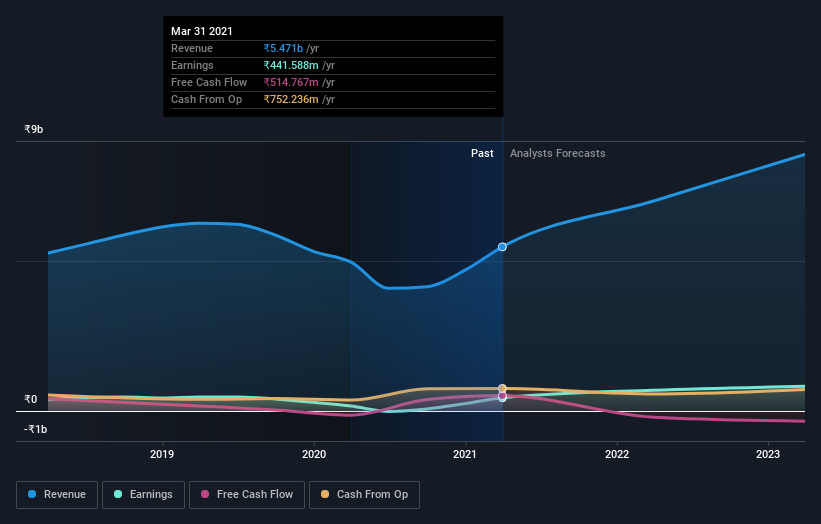This screenshot has height=524, width=821.
Task: Click the Revenue label in tooltip
Action: click(192, 48)
